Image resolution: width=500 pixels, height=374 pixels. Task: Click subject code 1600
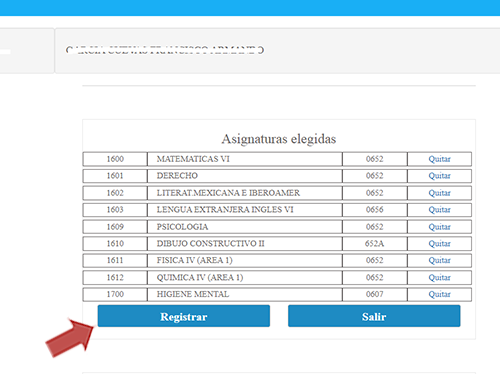[x=115, y=159]
